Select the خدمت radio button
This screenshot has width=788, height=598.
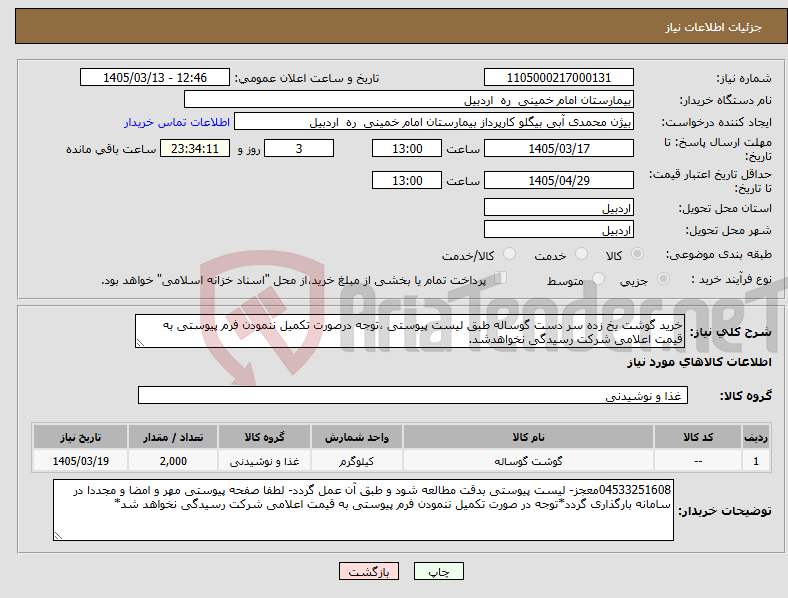(x=581, y=254)
